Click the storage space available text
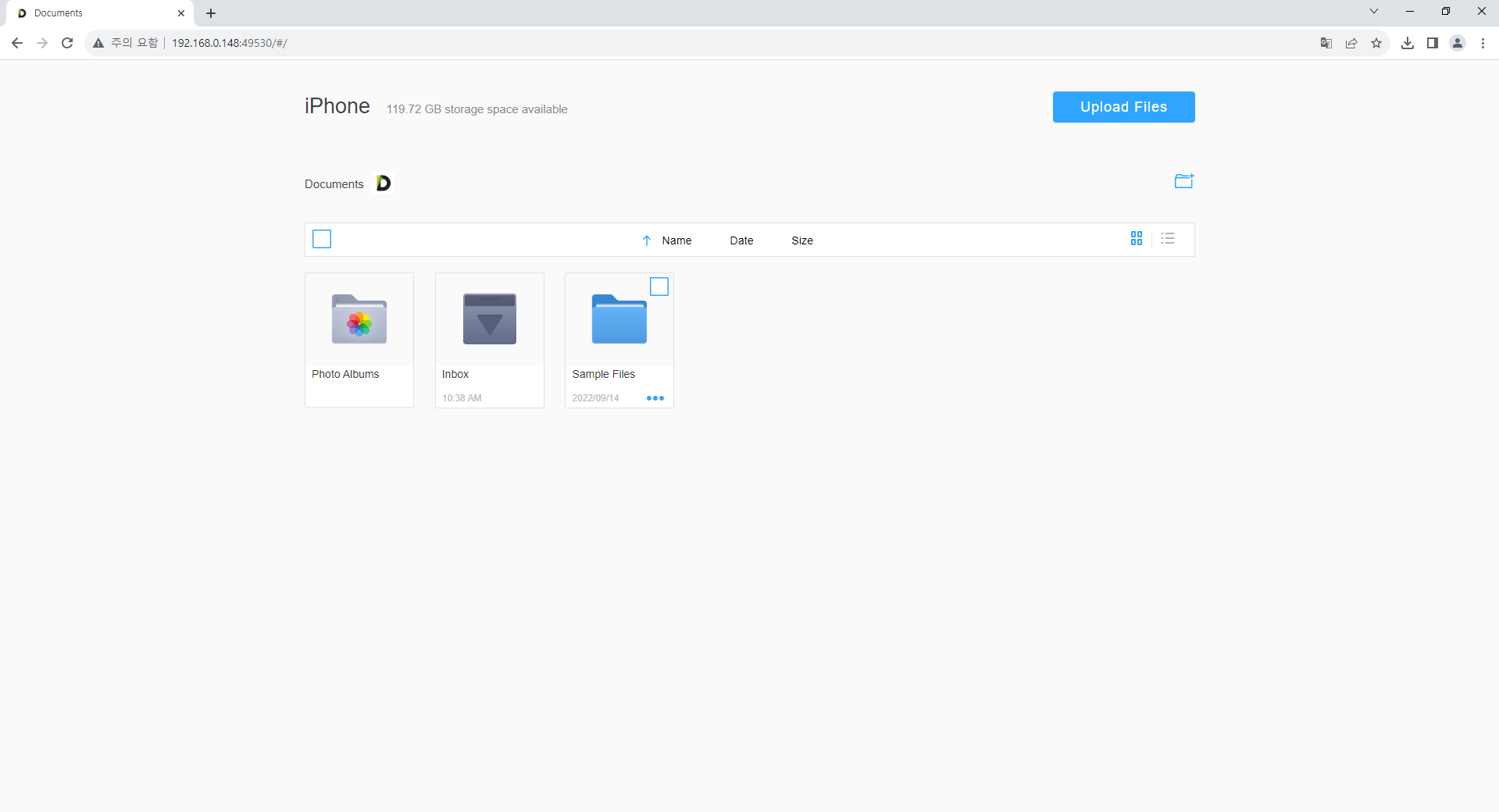The height and width of the screenshot is (812, 1499). (x=477, y=109)
